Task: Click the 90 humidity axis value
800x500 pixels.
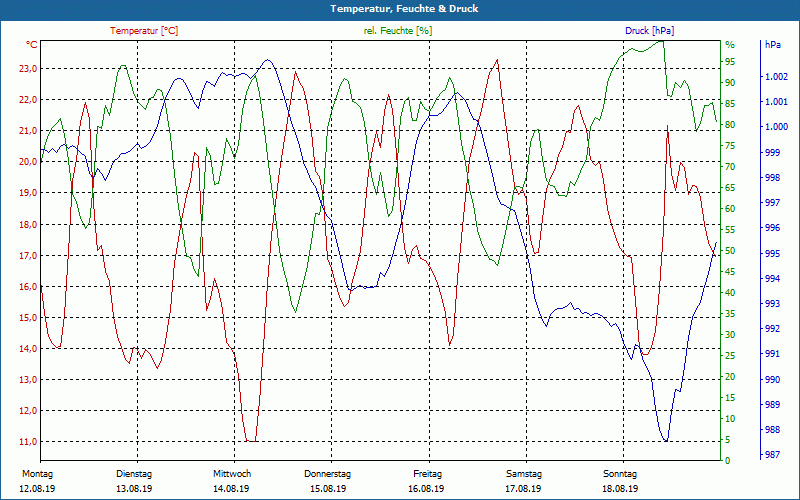Action: pyautogui.click(x=730, y=83)
